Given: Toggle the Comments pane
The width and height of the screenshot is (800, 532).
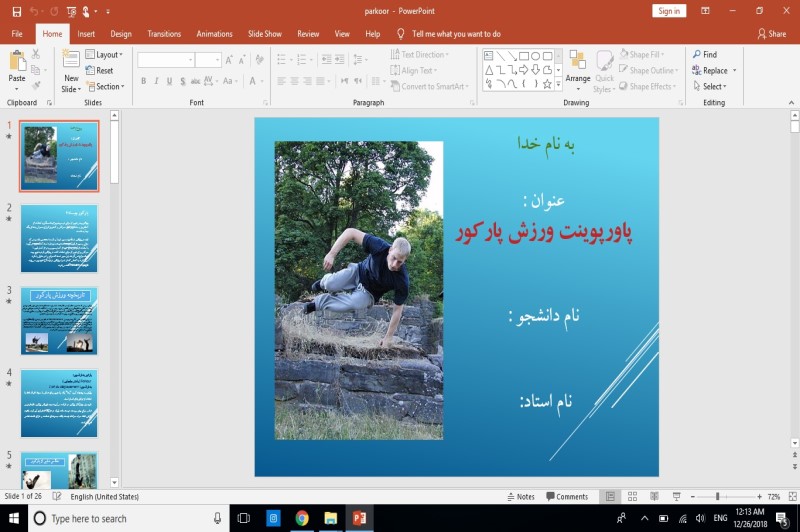Looking at the screenshot, I should [566, 496].
